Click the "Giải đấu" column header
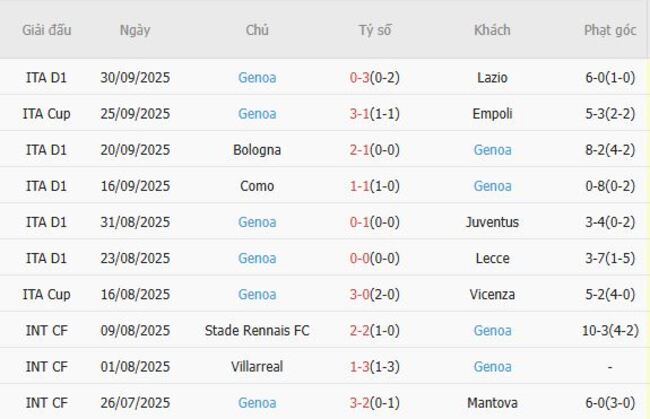The height and width of the screenshot is (419, 650). (47, 30)
